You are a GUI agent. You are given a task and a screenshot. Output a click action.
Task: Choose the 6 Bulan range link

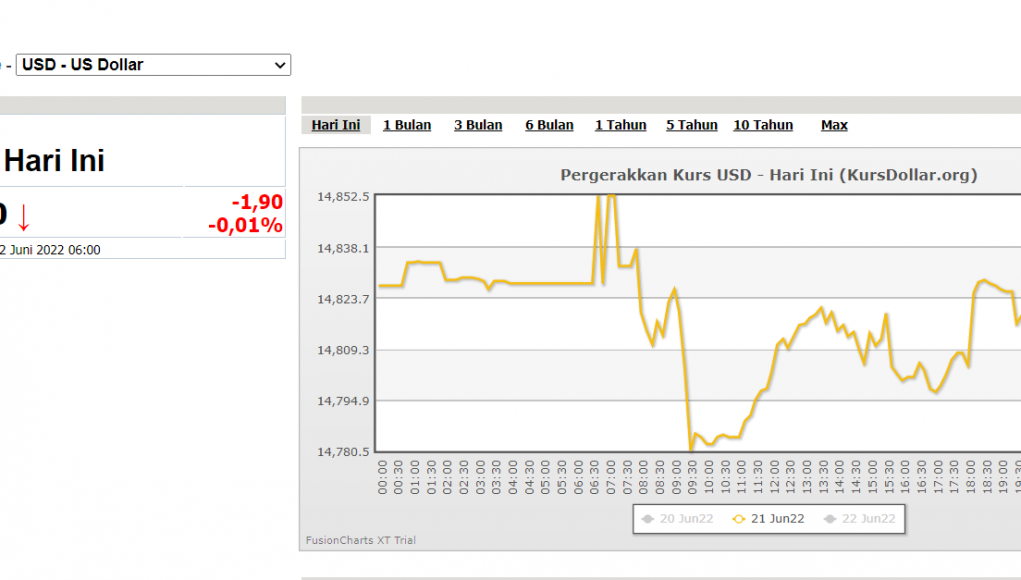coord(549,125)
